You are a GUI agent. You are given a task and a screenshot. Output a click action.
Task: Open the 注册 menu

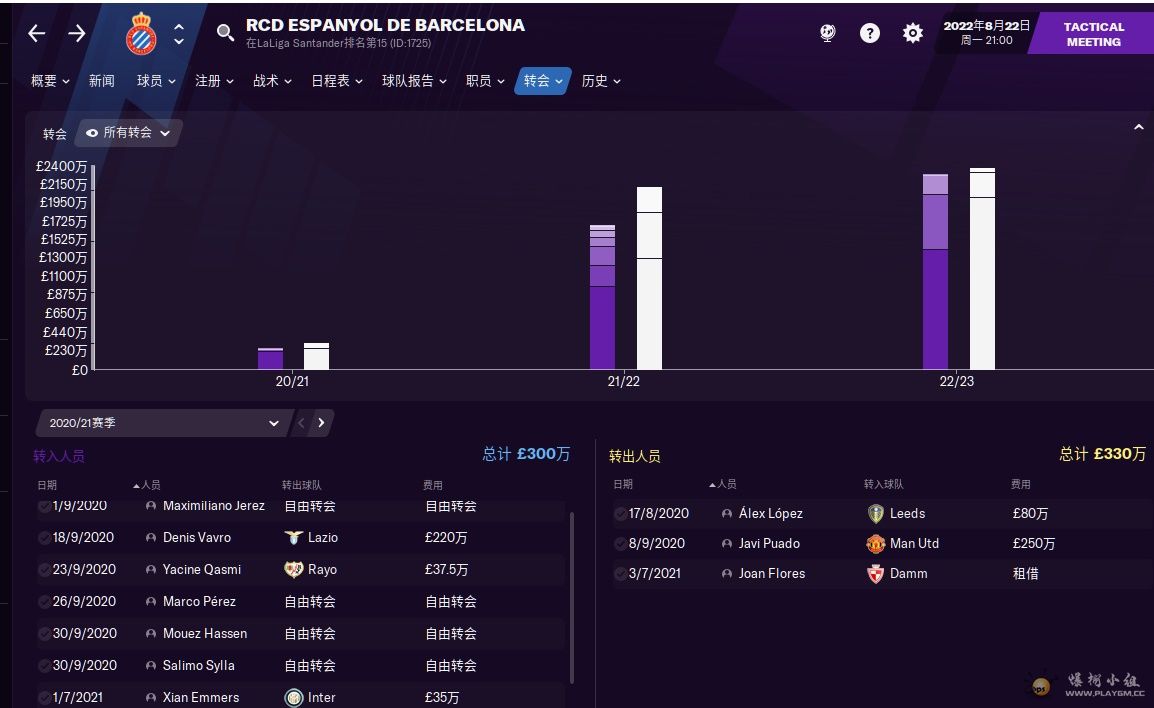(214, 81)
